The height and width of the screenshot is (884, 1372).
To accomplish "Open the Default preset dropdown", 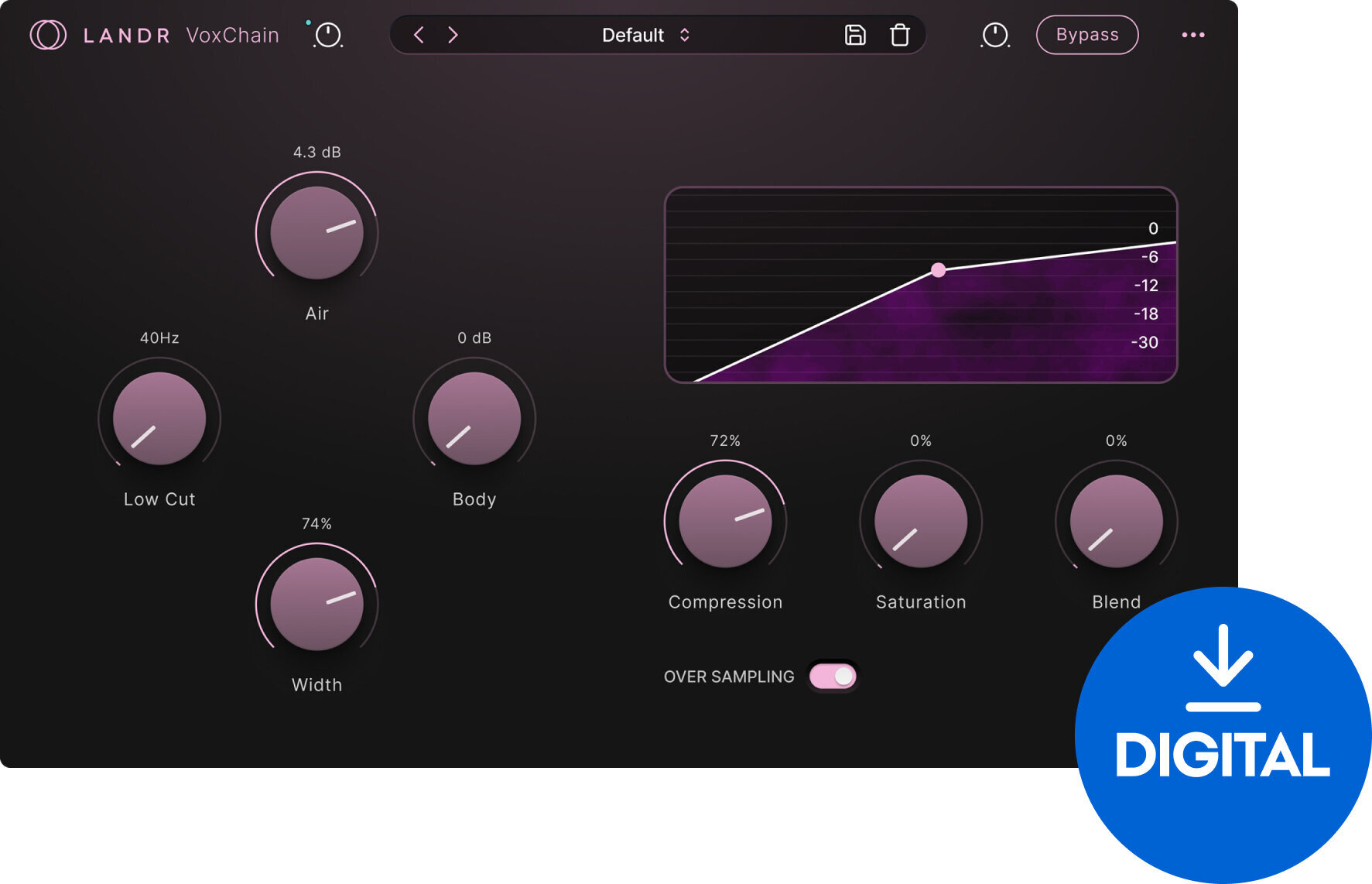I will coord(632,35).
